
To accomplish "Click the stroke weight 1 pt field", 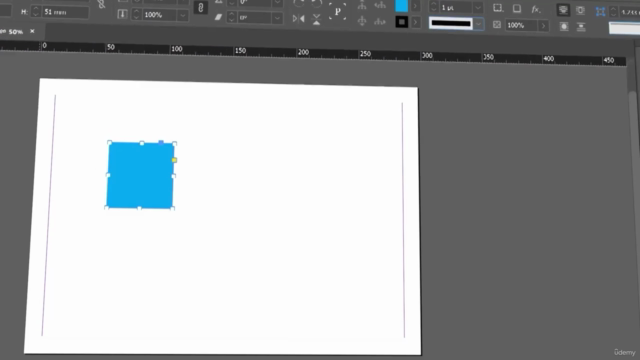I will [x=456, y=7].
